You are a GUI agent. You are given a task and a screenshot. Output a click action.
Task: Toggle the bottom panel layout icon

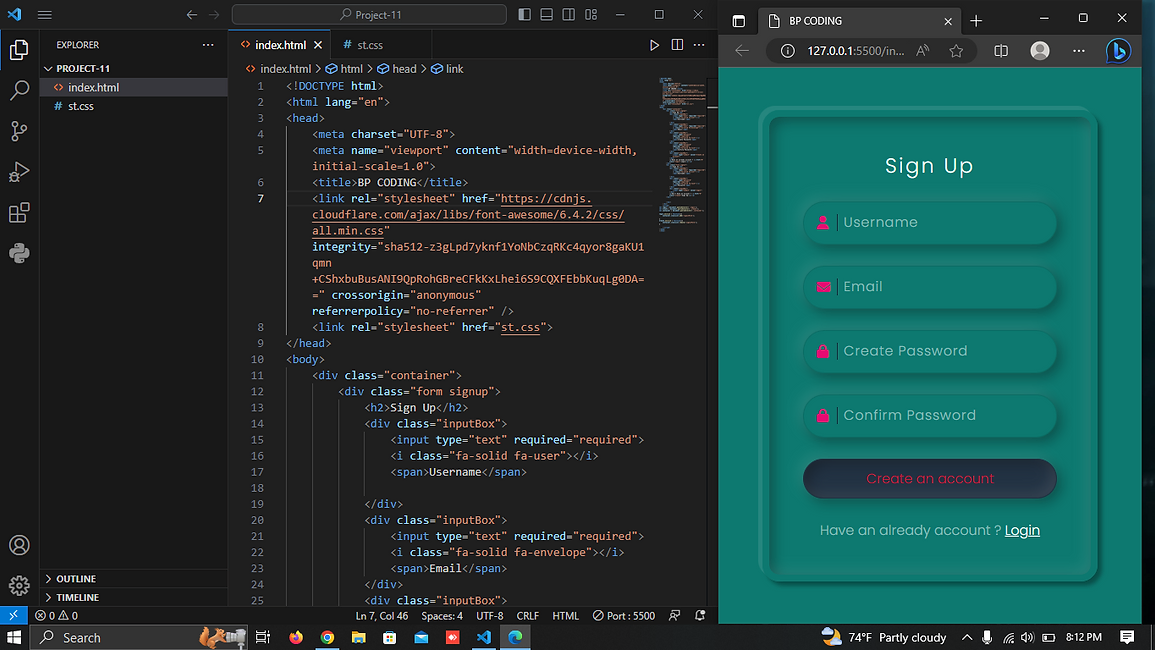tap(547, 15)
